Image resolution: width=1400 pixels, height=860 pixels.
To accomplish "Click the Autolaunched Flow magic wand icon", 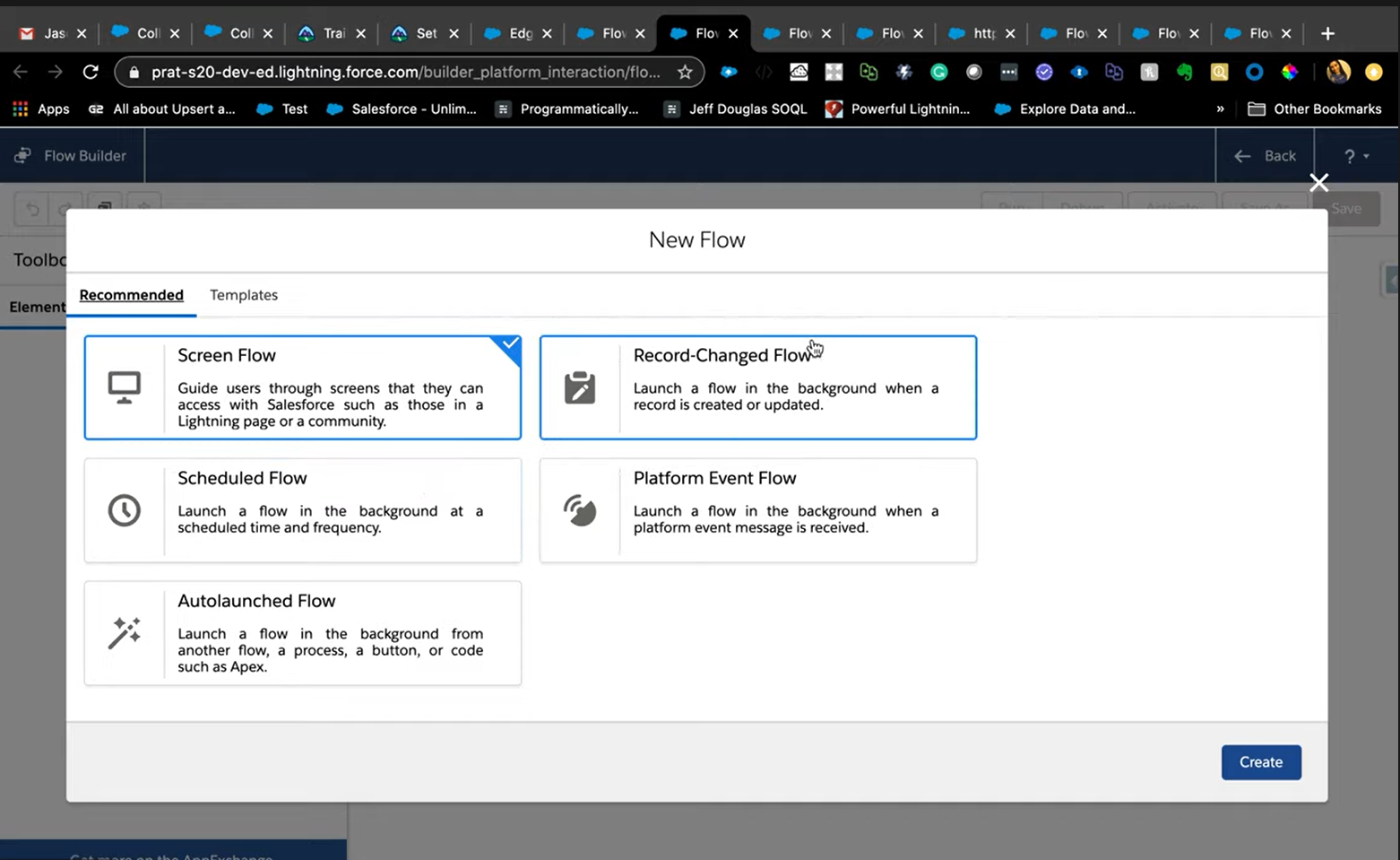I will pos(125,633).
